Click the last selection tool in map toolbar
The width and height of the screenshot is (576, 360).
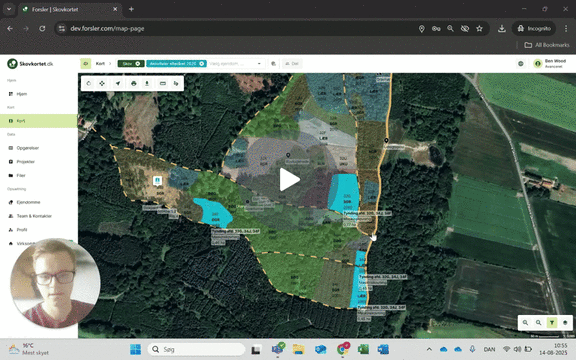(x=176, y=83)
